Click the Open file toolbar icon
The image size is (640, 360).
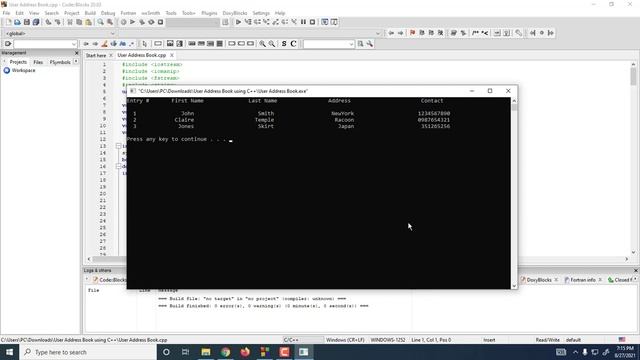[x=18, y=22]
